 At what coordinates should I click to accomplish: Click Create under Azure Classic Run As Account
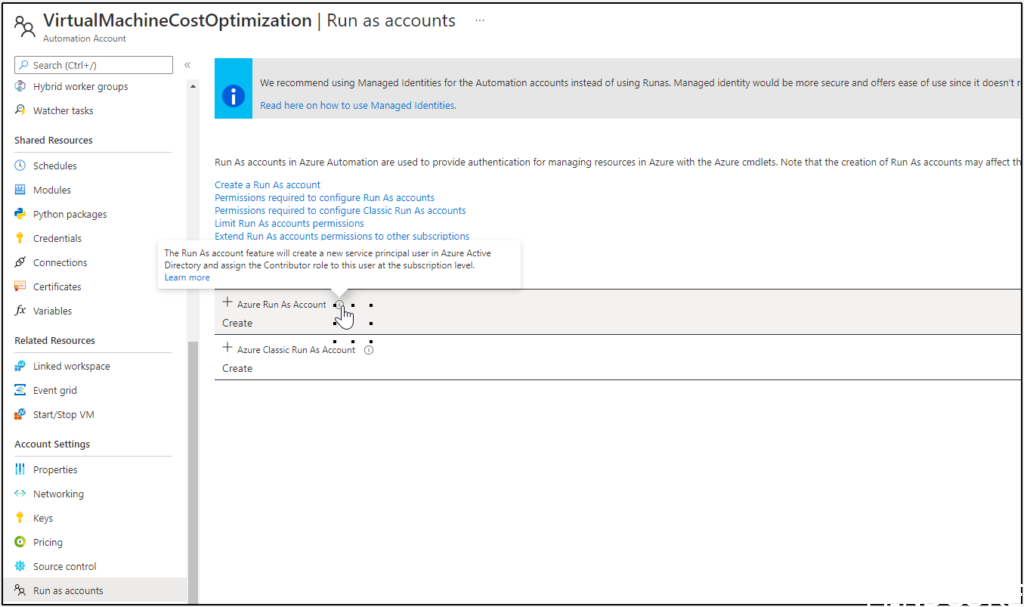pos(237,369)
